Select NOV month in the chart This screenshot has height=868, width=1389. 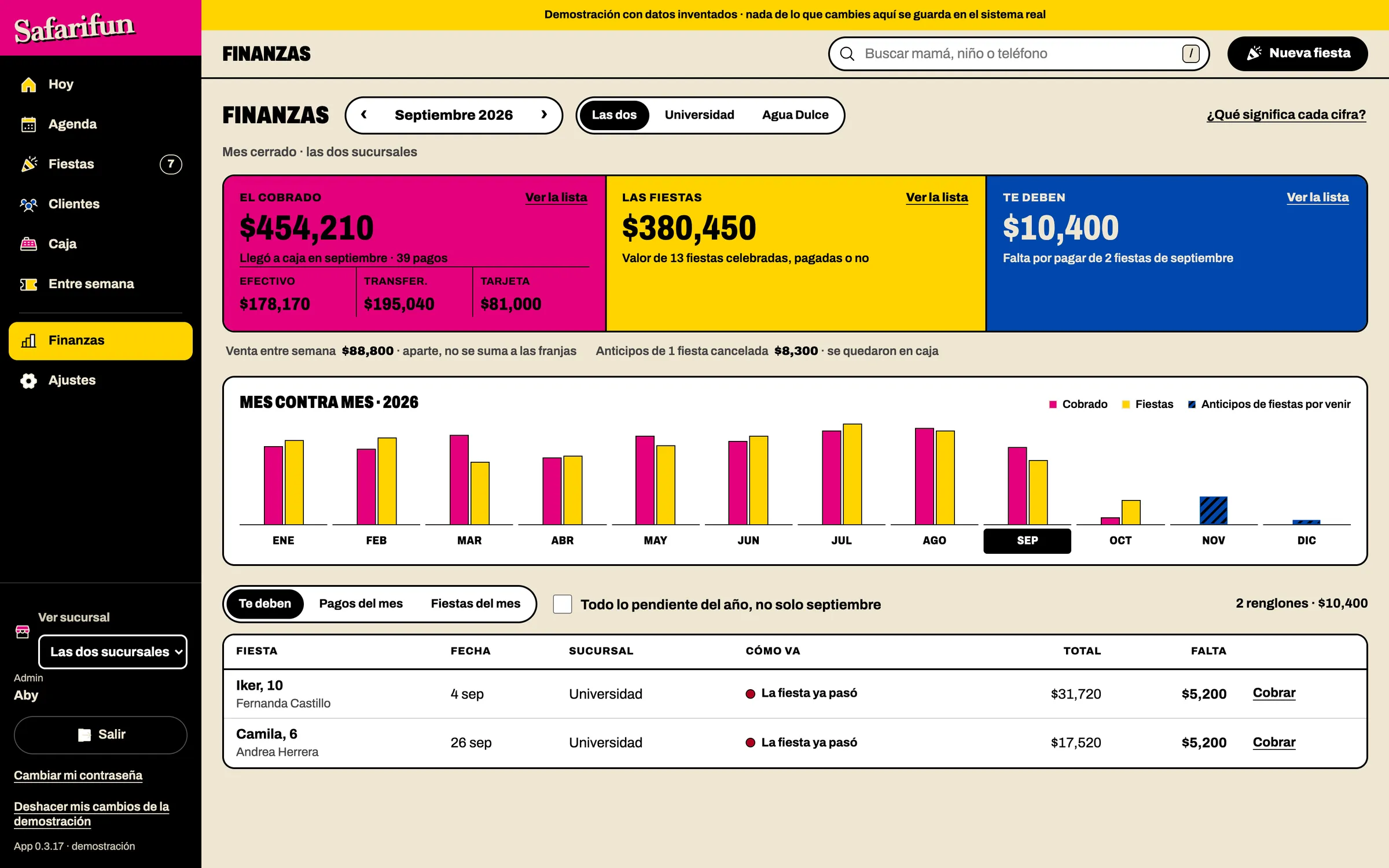1213,540
